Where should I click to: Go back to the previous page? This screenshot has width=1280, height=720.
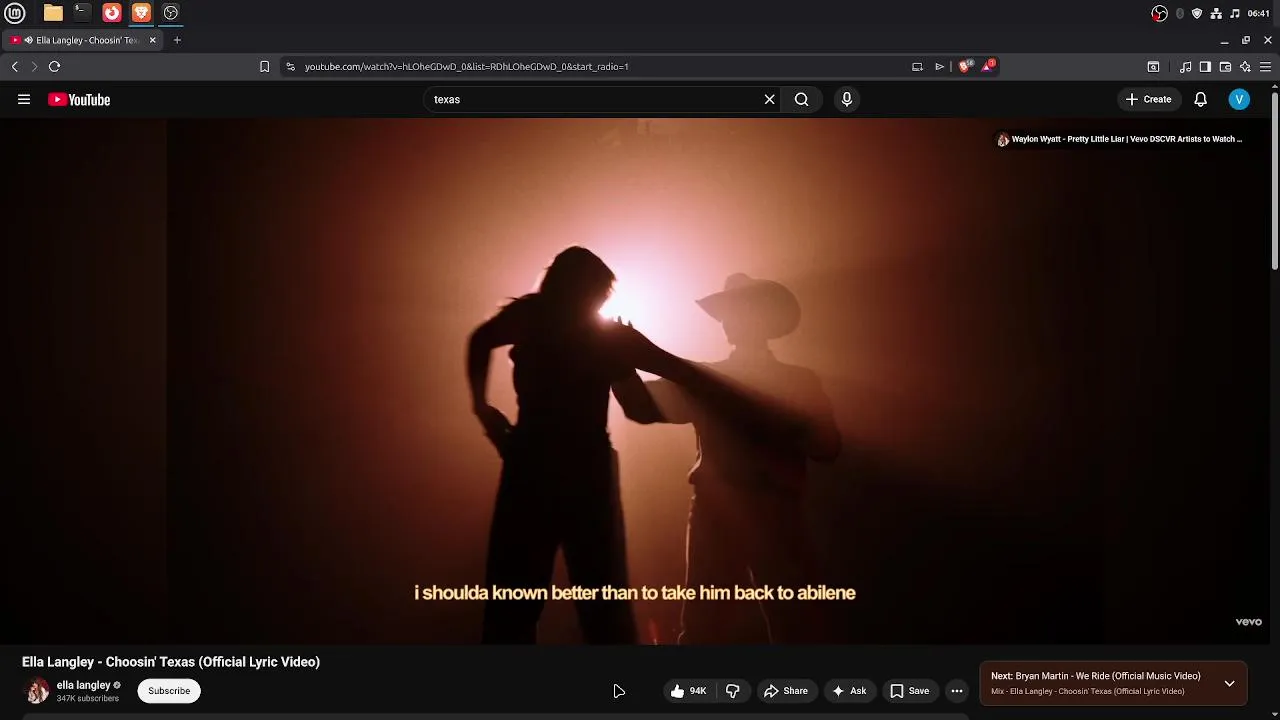point(15,67)
